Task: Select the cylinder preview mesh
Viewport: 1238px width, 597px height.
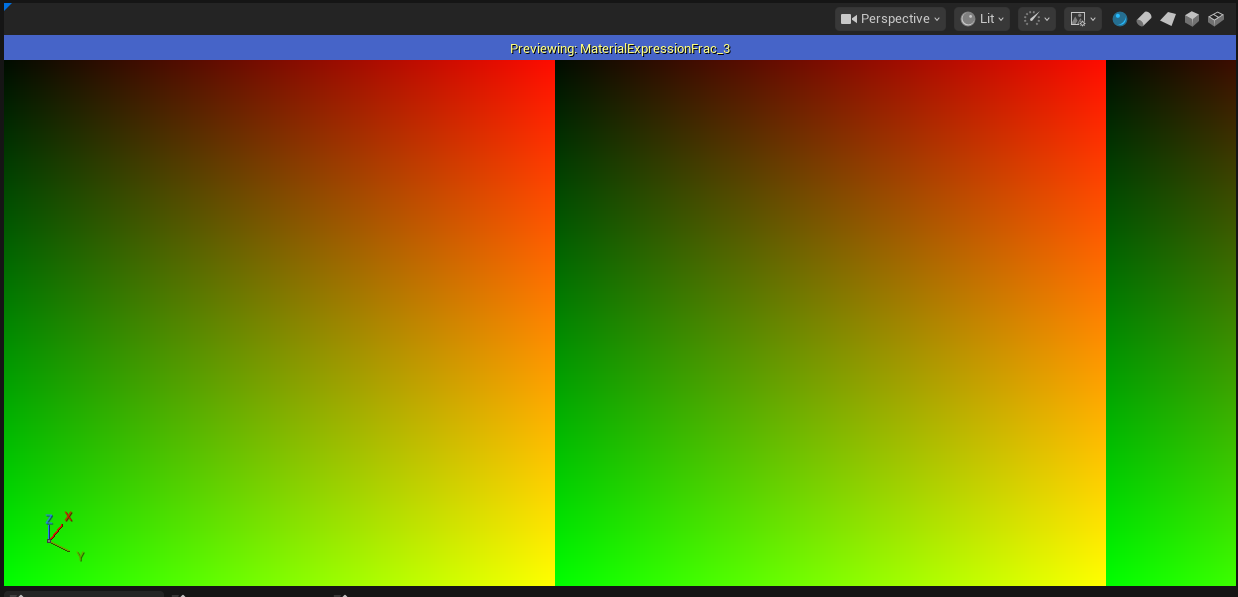Action: click(x=1144, y=19)
